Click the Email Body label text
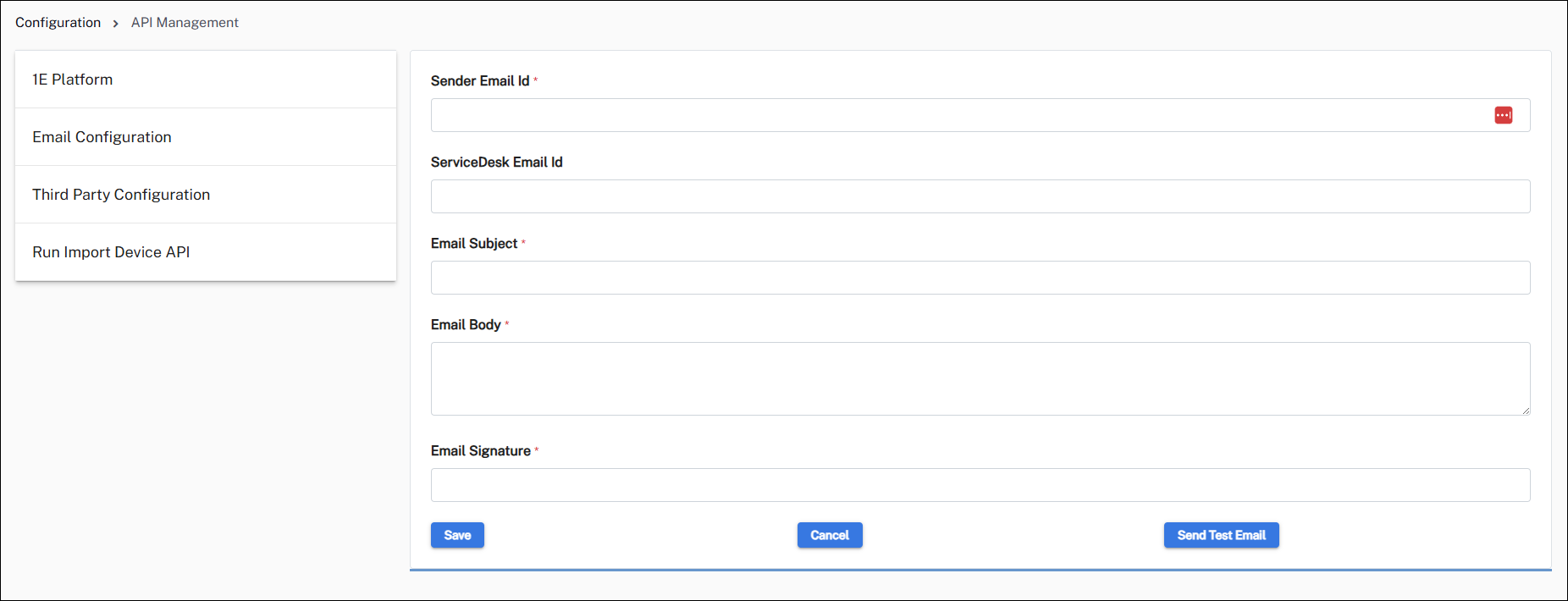 point(466,325)
